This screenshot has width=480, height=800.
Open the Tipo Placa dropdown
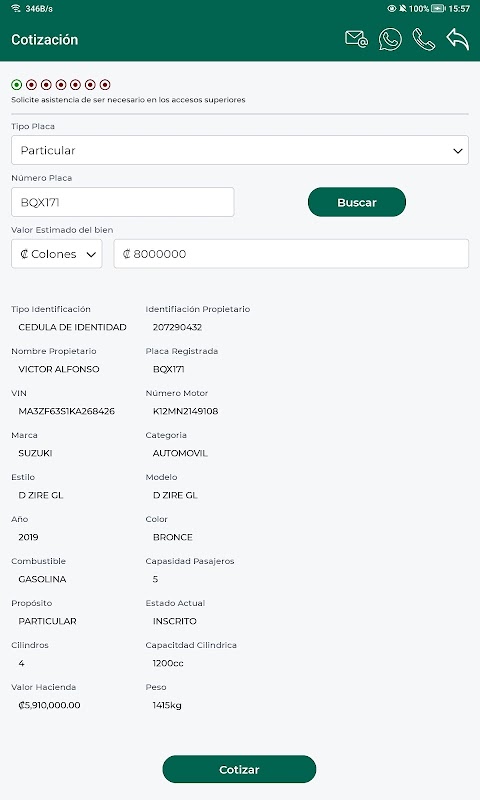pos(240,150)
